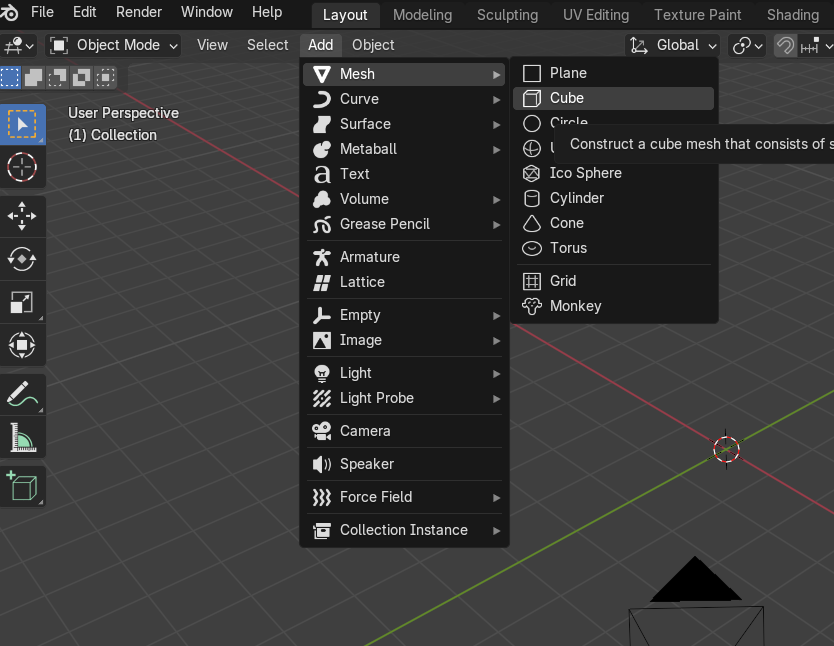
Task: Select the Rotate tool
Action: 22,259
